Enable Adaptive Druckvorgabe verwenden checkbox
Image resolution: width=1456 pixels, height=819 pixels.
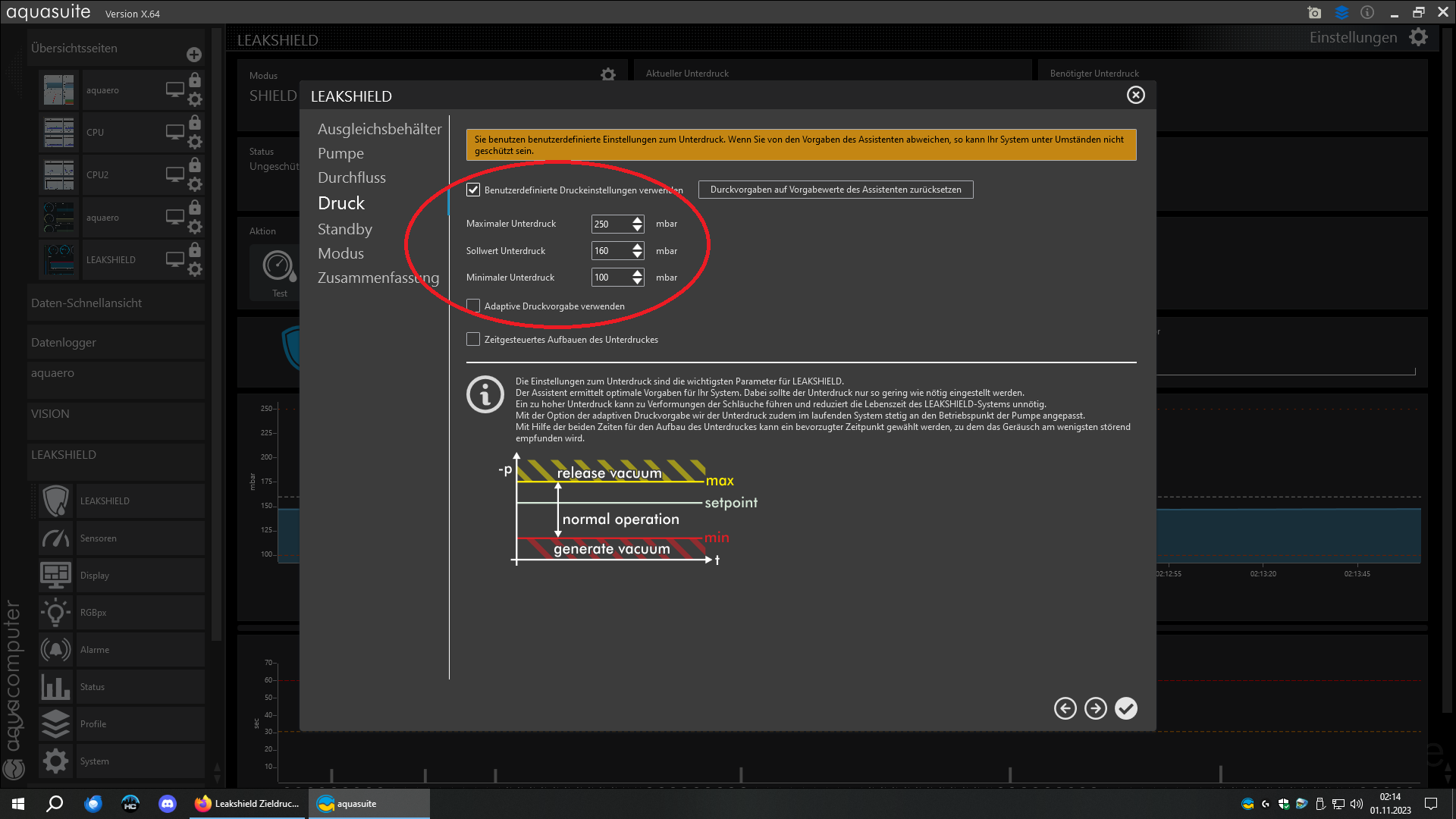(473, 306)
